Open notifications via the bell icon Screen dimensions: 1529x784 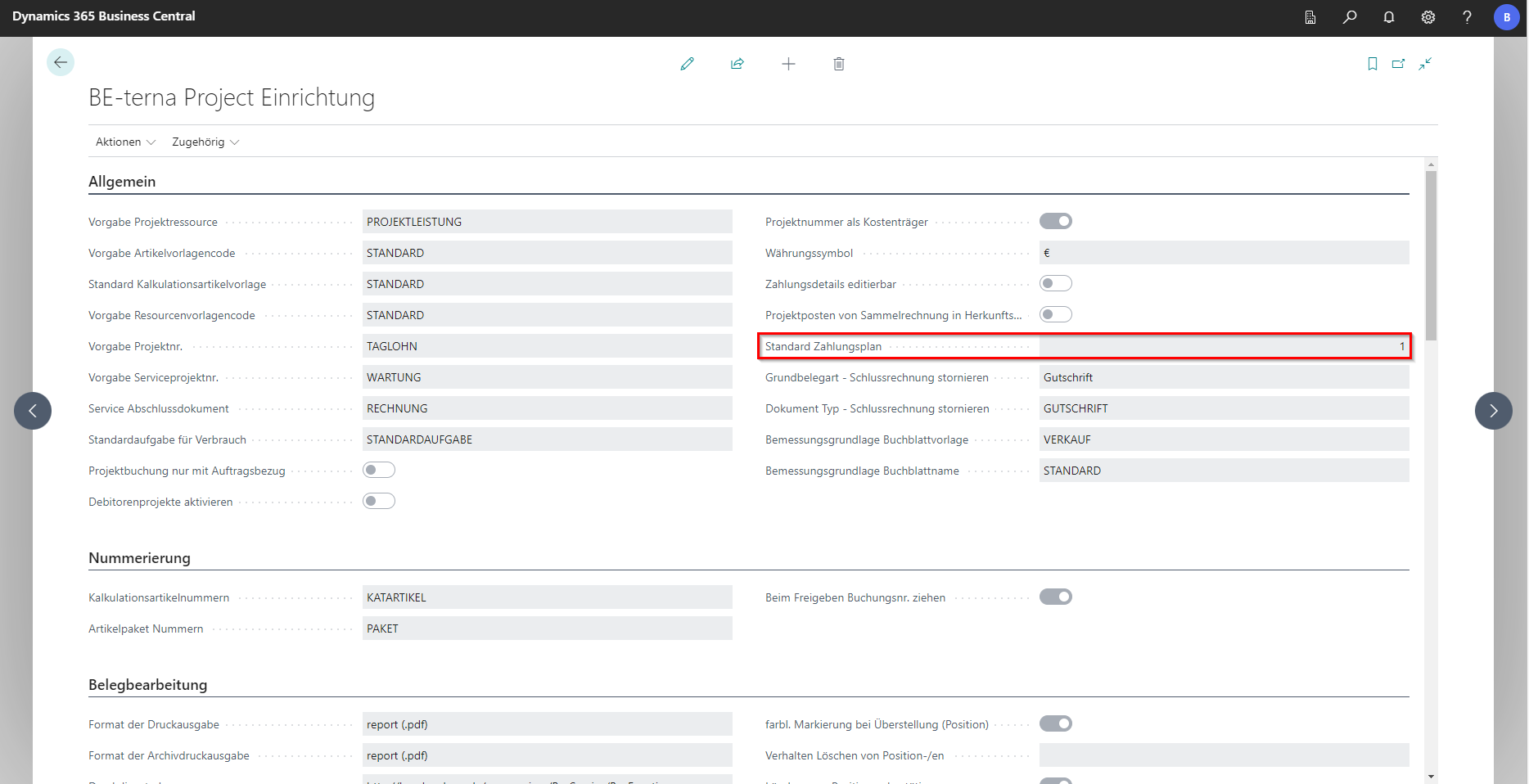click(1389, 16)
